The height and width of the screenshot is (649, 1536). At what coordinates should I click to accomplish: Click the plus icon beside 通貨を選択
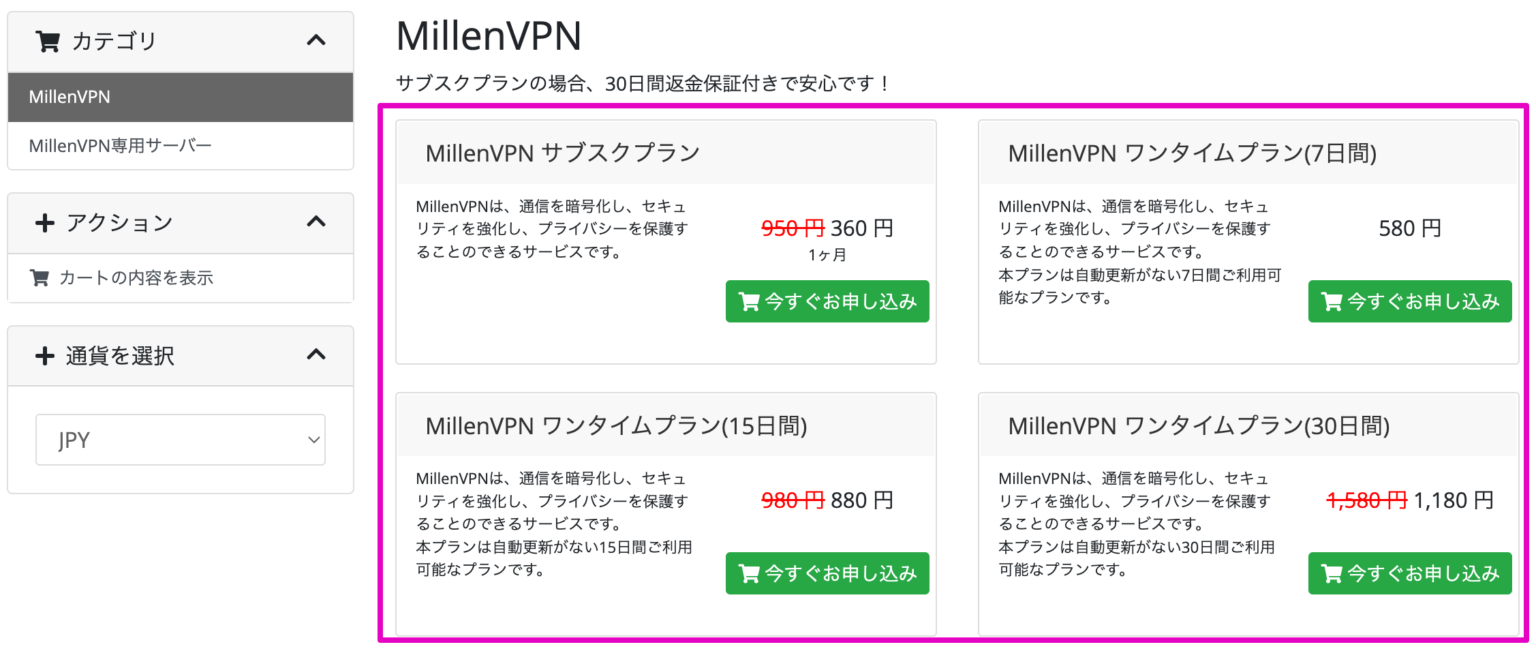coord(46,356)
